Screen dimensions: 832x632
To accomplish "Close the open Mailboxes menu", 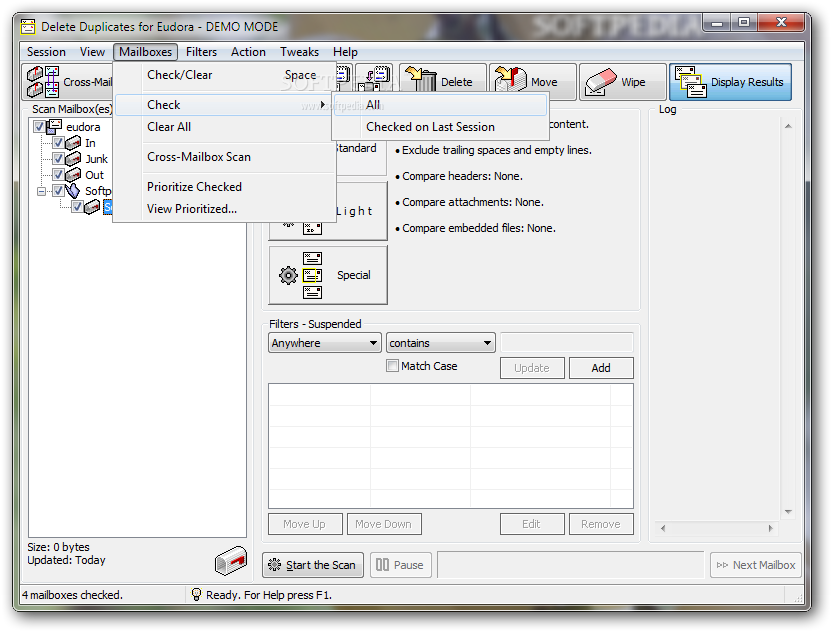I will [145, 52].
